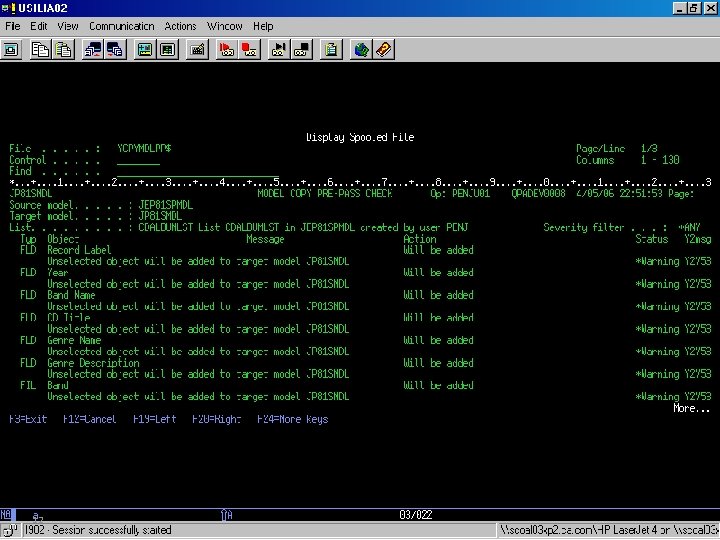Click the Page/Line 1/3 value

coord(649,148)
